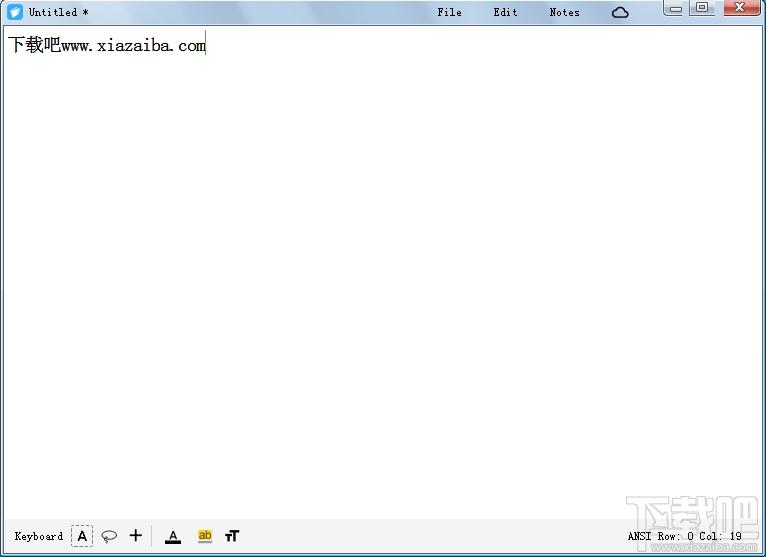Choose the yellow ab highlight tool
766x557 pixels.
click(x=205, y=536)
